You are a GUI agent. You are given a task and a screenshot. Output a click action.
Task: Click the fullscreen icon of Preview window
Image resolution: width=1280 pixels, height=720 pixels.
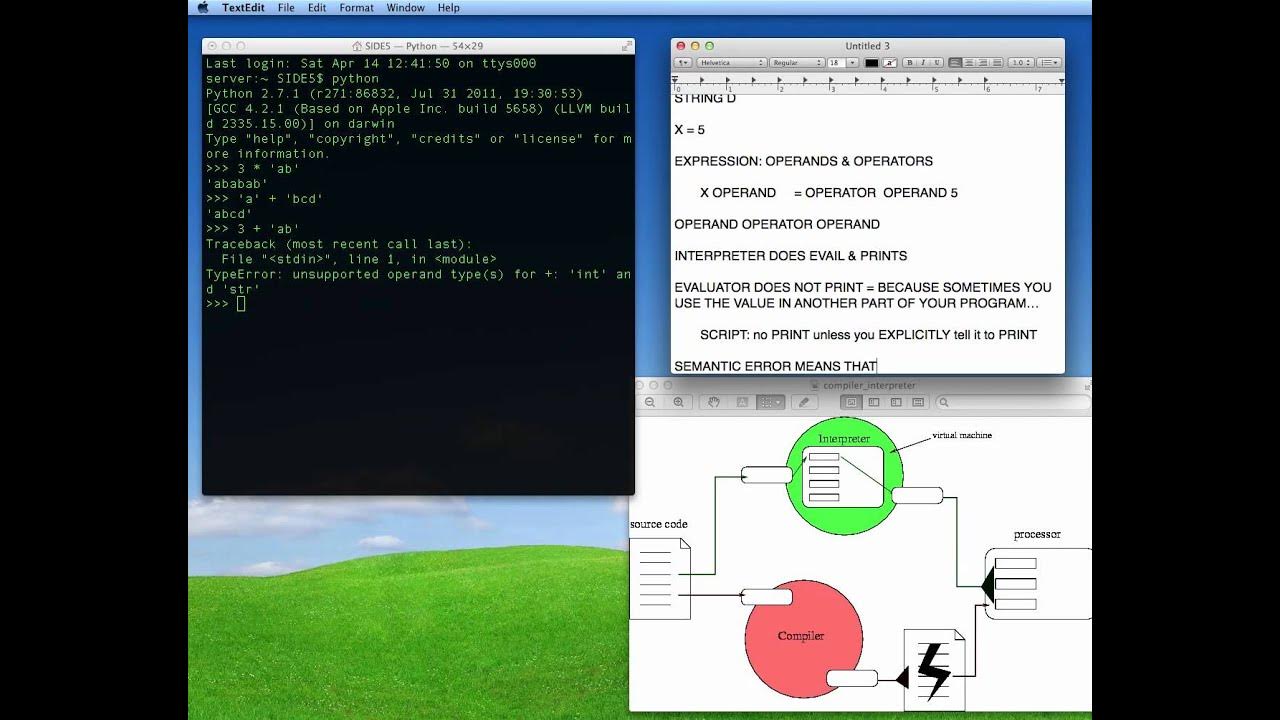click(x=1087, y=386)
